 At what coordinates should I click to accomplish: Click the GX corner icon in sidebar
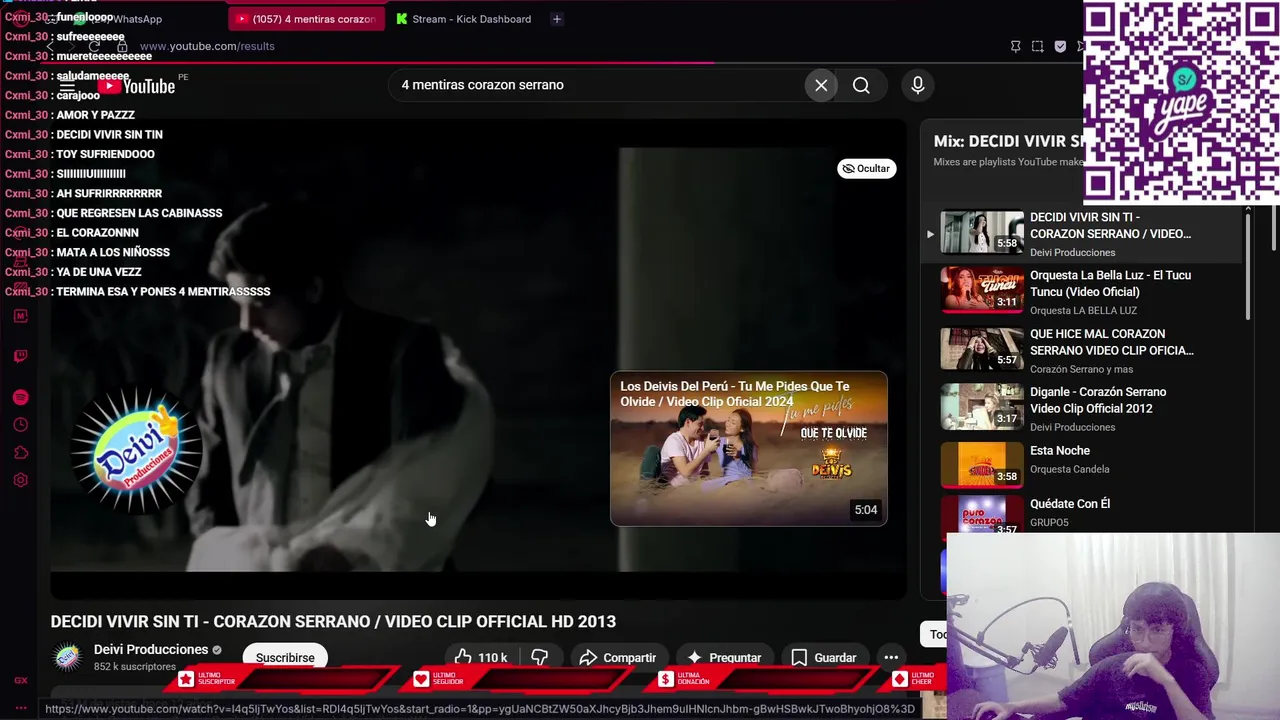point(20,680)
